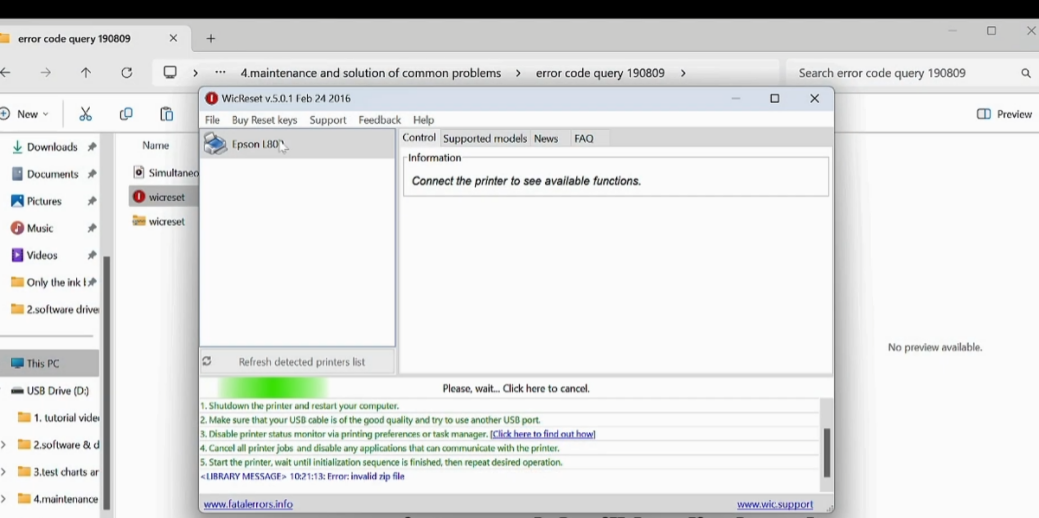The image size is (1039, 518).
Task: Open a new Explorer tab with plus button
Action: pyautogui.click(x=211, y=38)
